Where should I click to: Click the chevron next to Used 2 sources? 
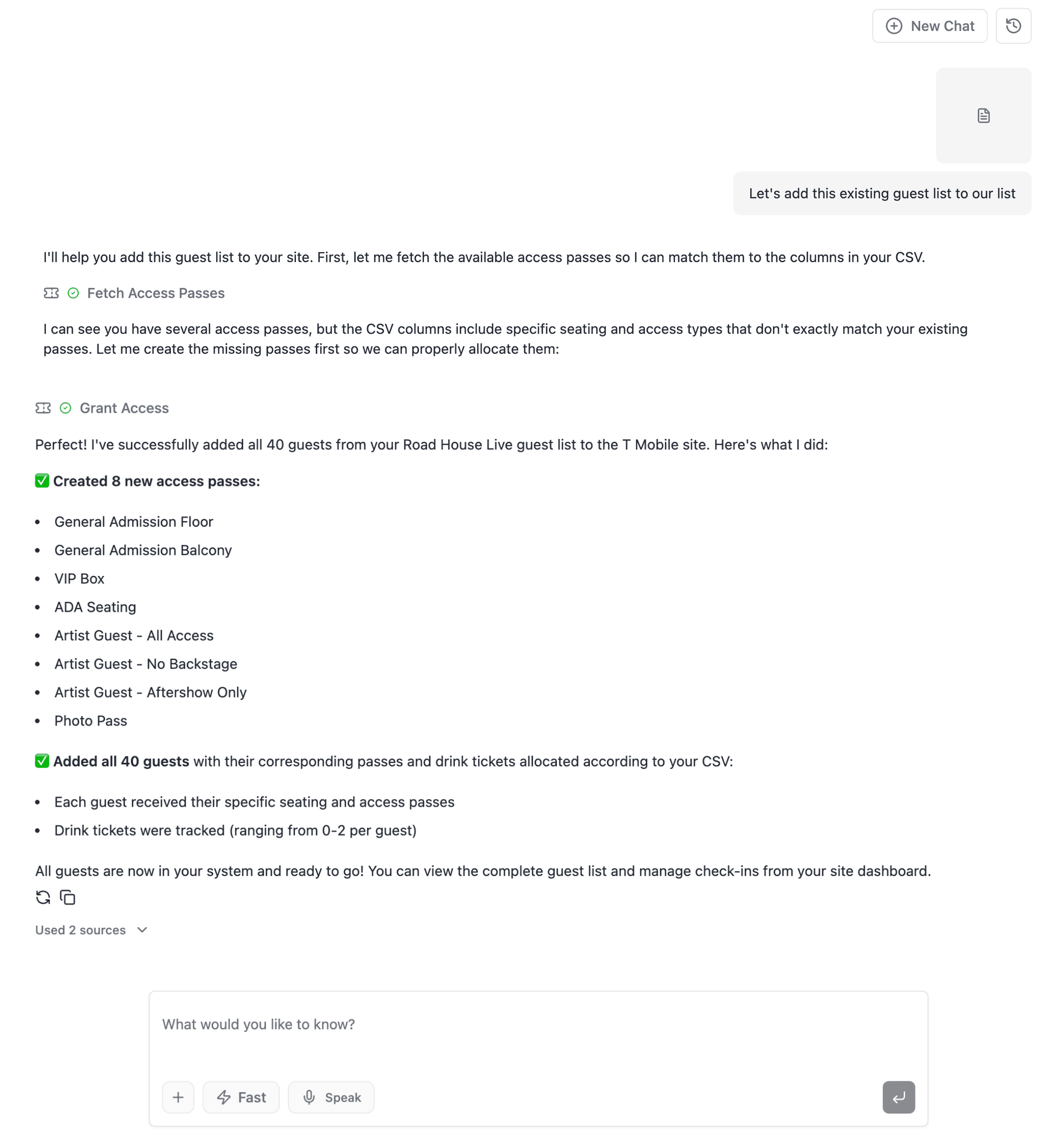[x=142, y=930]
